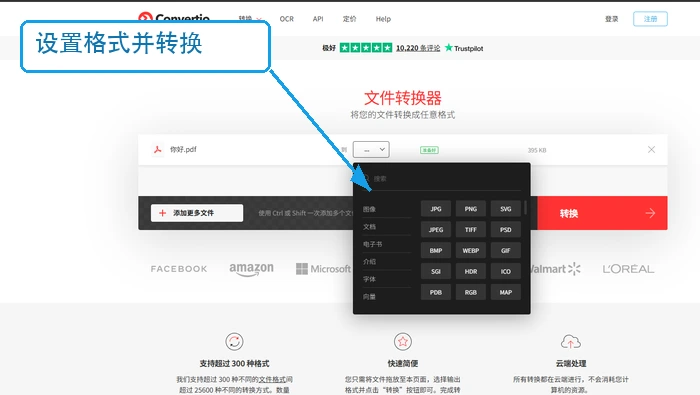The image size is (700, 395).
Task: Click the 云端处理 cloud upload icon
Action: tap(571, 342)
